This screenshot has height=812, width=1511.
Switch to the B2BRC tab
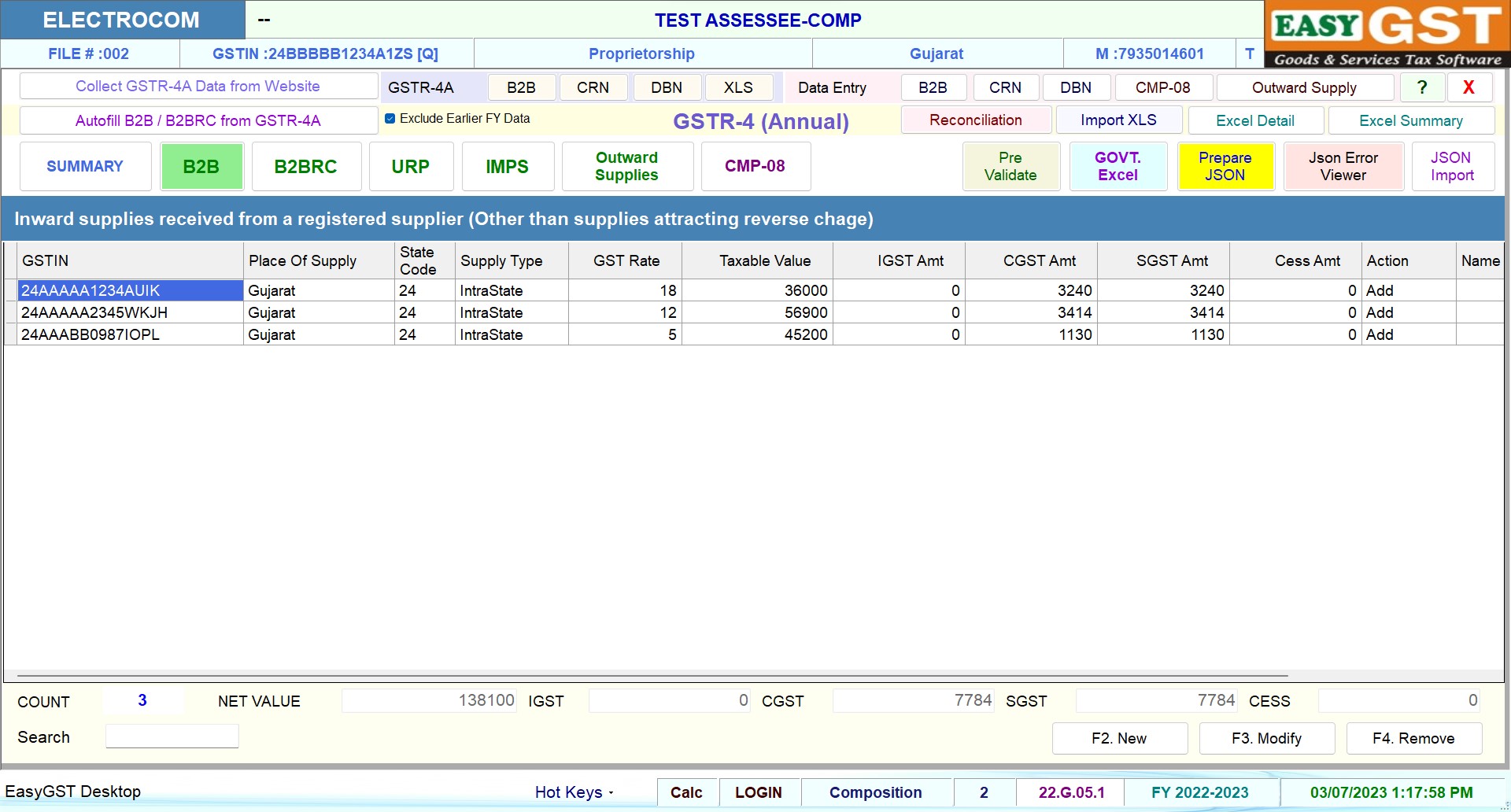305,167
